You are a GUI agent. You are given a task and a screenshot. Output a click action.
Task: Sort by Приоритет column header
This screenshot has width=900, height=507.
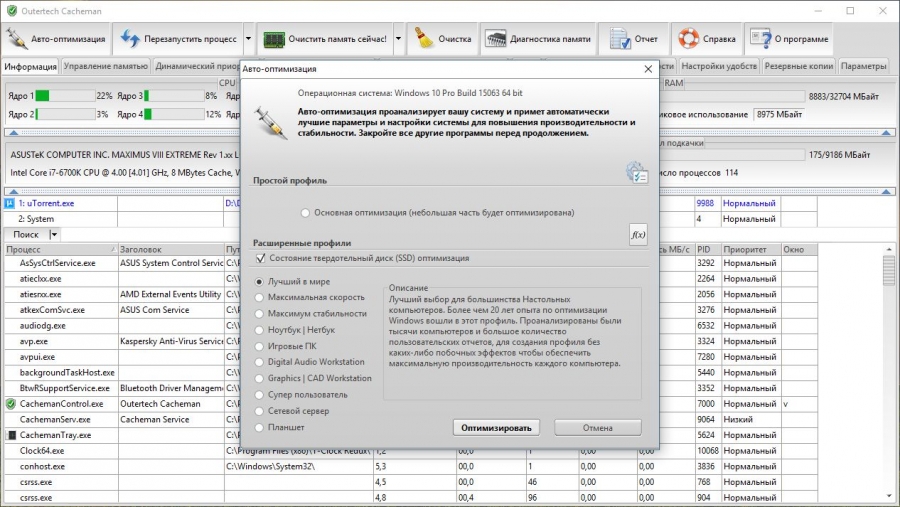pyautogui.click(x=751, y=250)
